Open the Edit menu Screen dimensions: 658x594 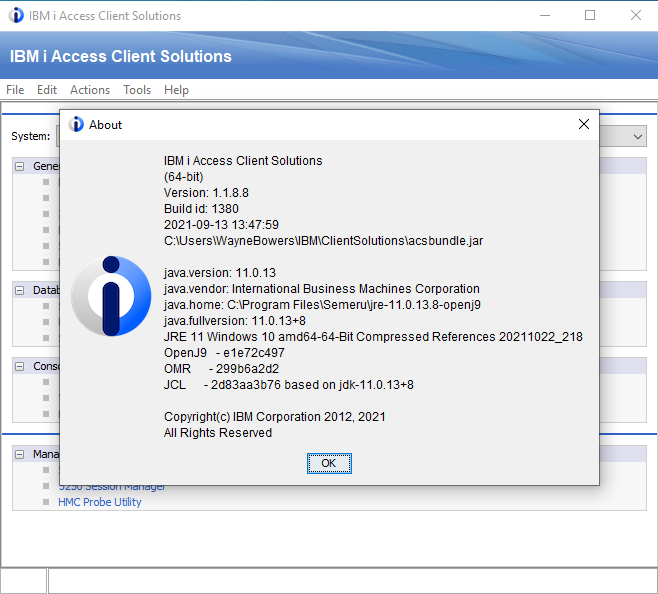[x=47, y=90]
